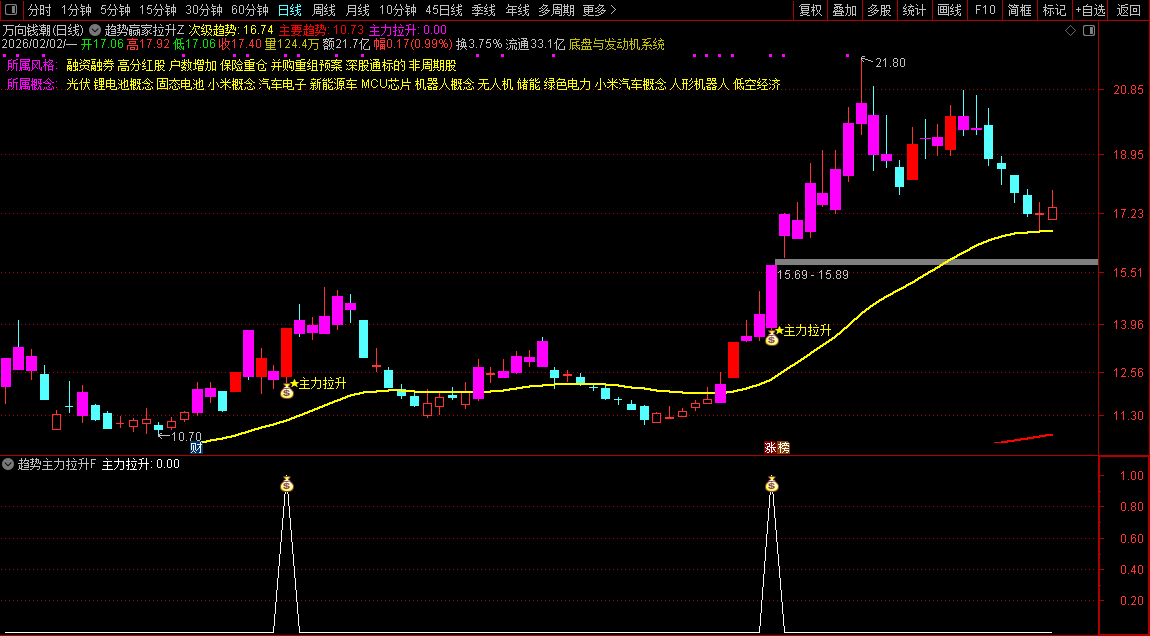Click the 简框 button
Image resolution: width=1150 pixels, height=636 pixels.
(1019, 10)
